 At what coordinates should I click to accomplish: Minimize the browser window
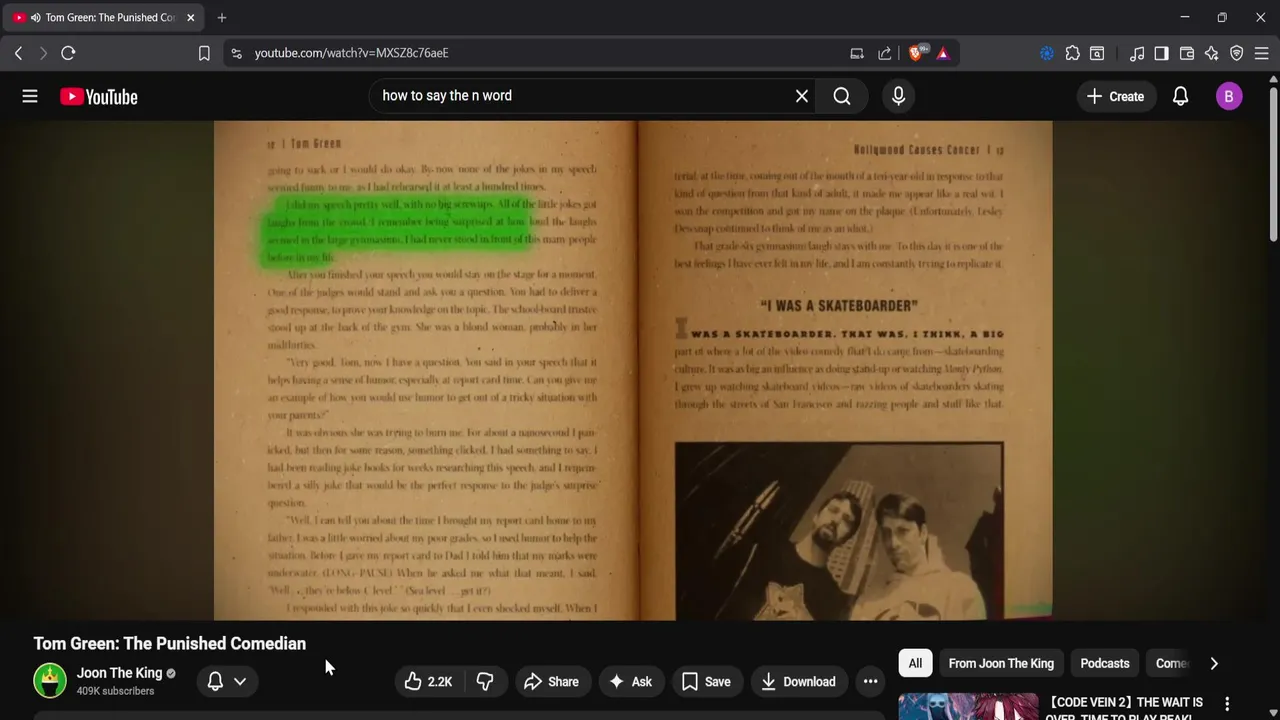pos(1184,17)
